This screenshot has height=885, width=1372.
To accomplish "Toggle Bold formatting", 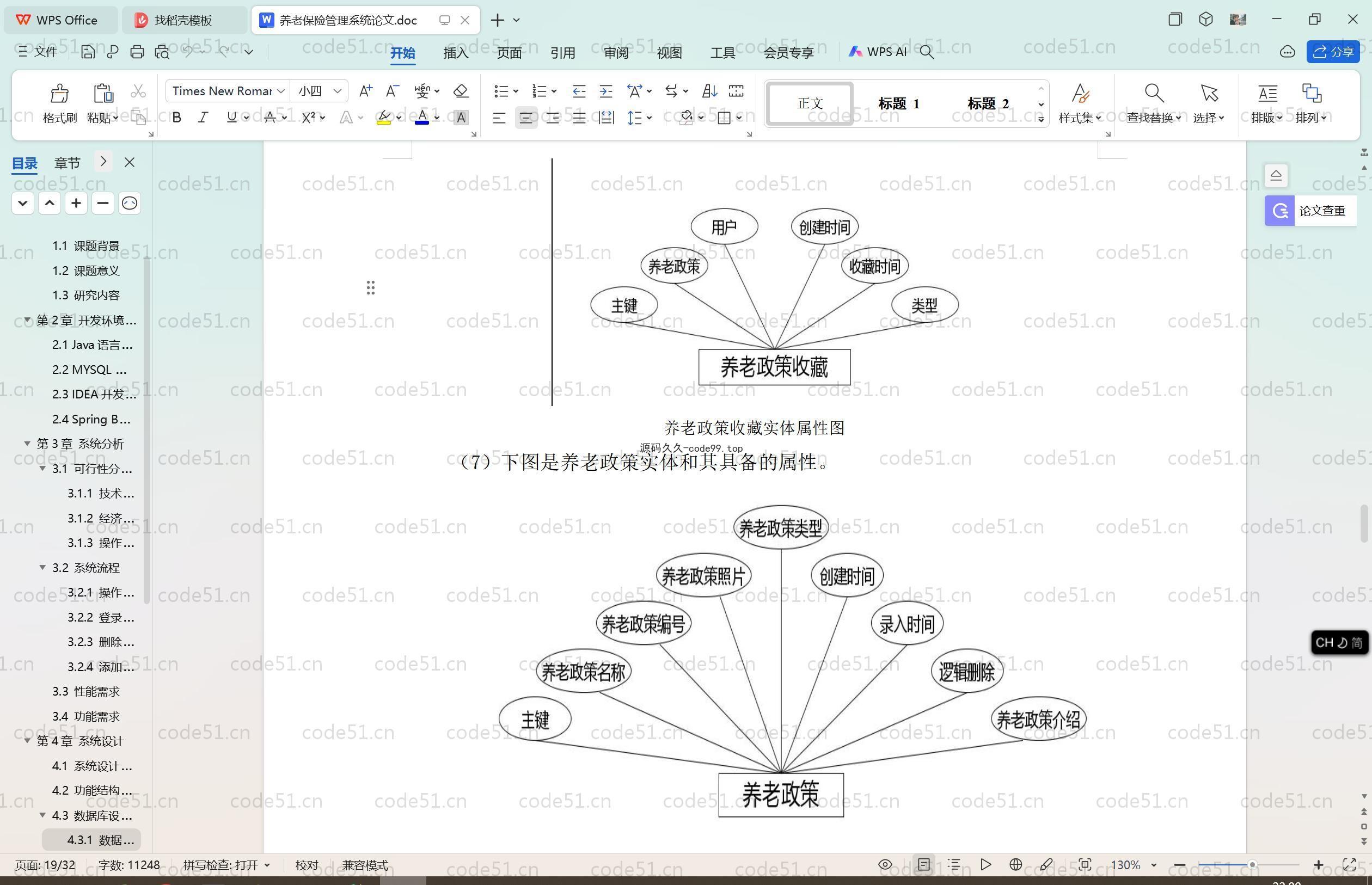I will point(177,118).
